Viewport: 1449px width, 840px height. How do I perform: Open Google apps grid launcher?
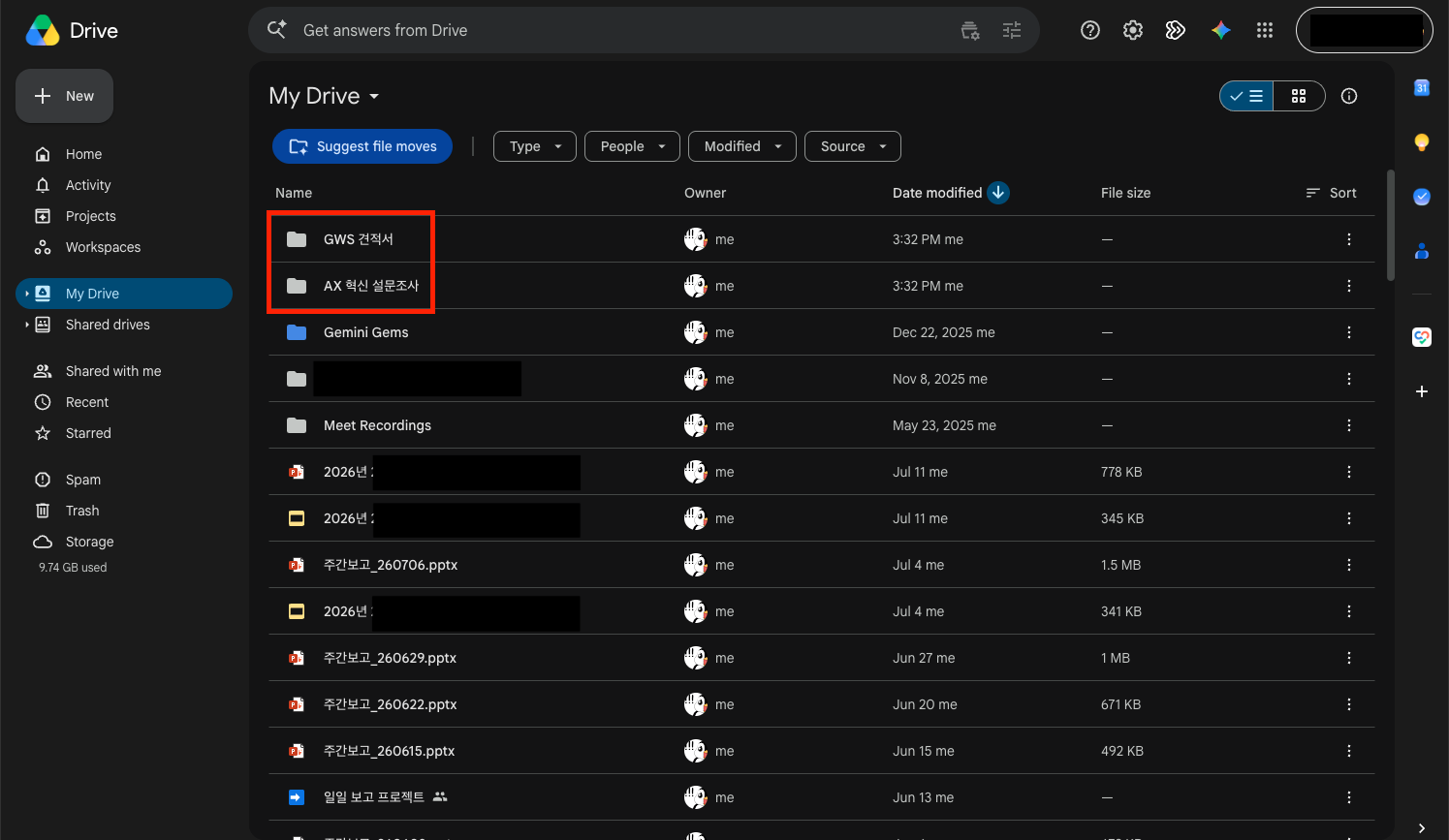tap(1265, 30)
